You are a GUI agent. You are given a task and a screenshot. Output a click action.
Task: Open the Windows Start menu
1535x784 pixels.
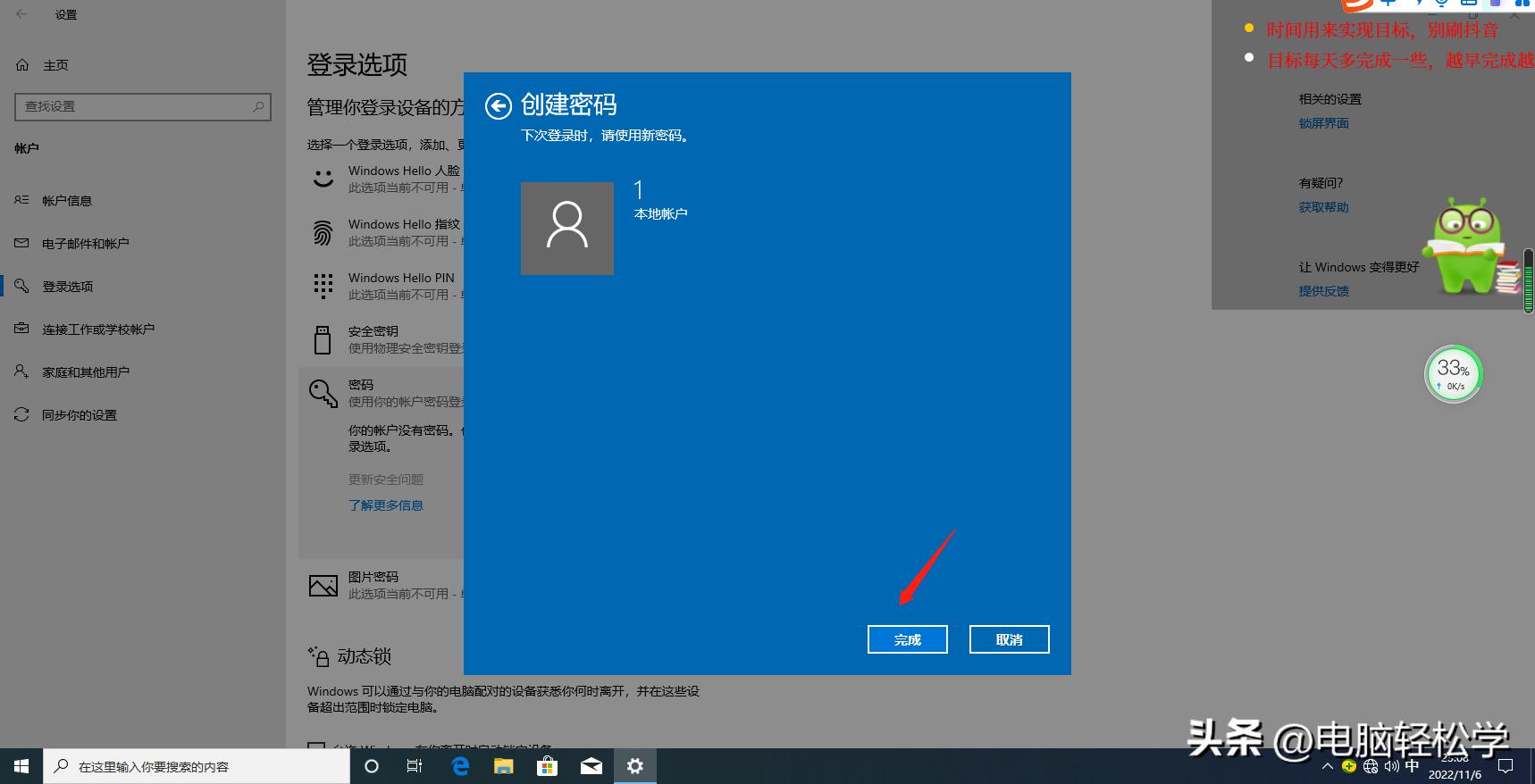tap(21, 766)
